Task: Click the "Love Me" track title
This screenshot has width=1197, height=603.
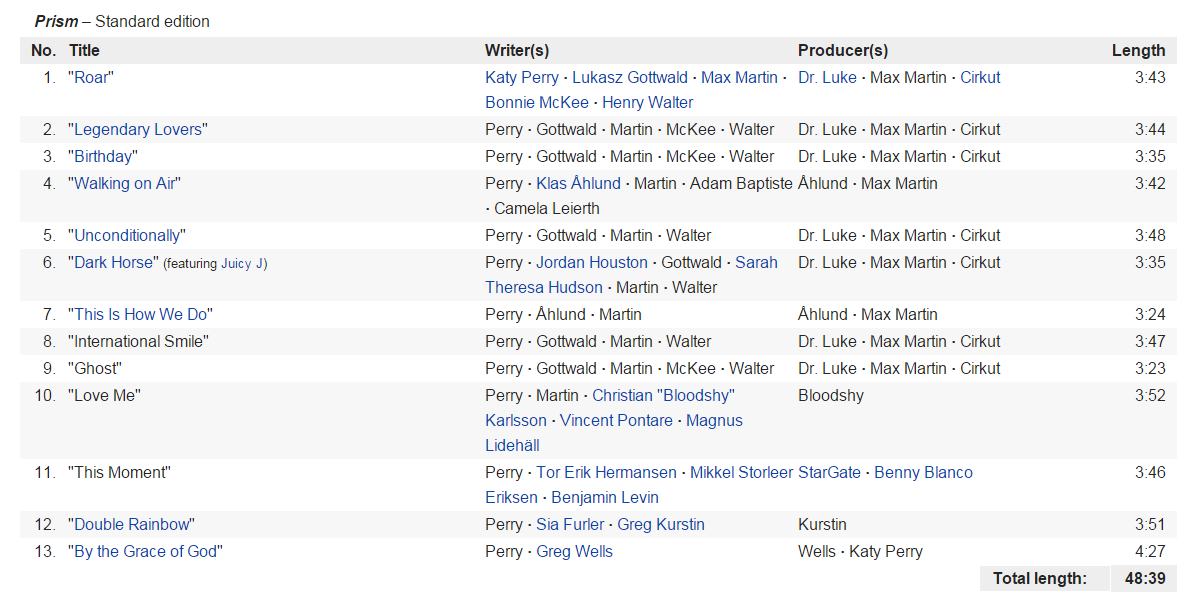Action: (x=105, y=395)
